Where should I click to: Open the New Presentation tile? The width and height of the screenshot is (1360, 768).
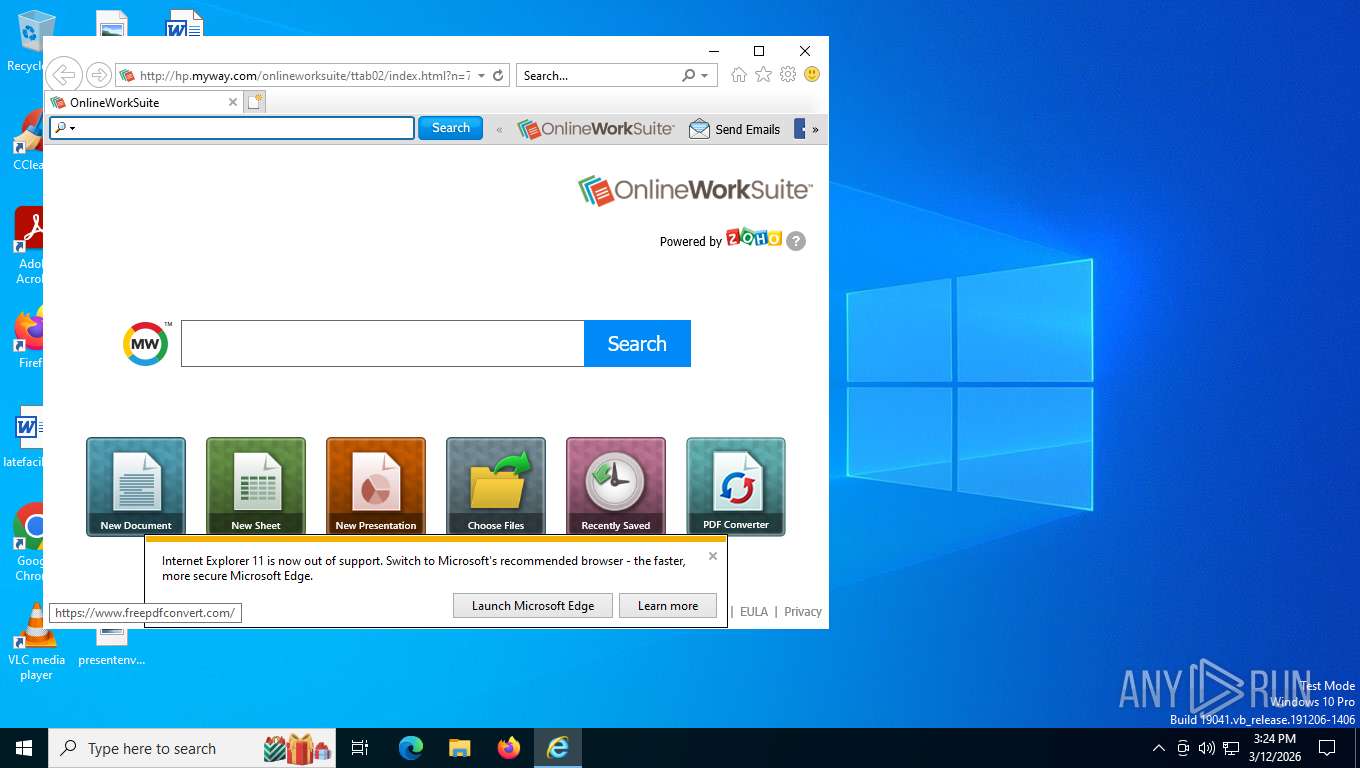376,486
